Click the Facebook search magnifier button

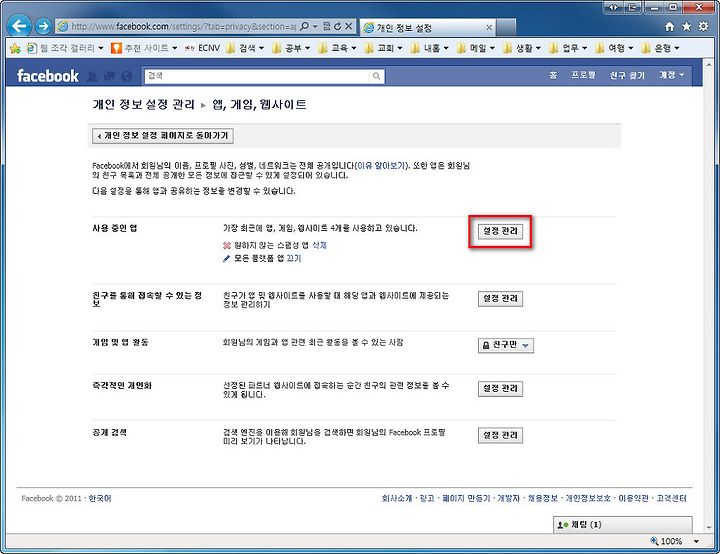(376, 76)
